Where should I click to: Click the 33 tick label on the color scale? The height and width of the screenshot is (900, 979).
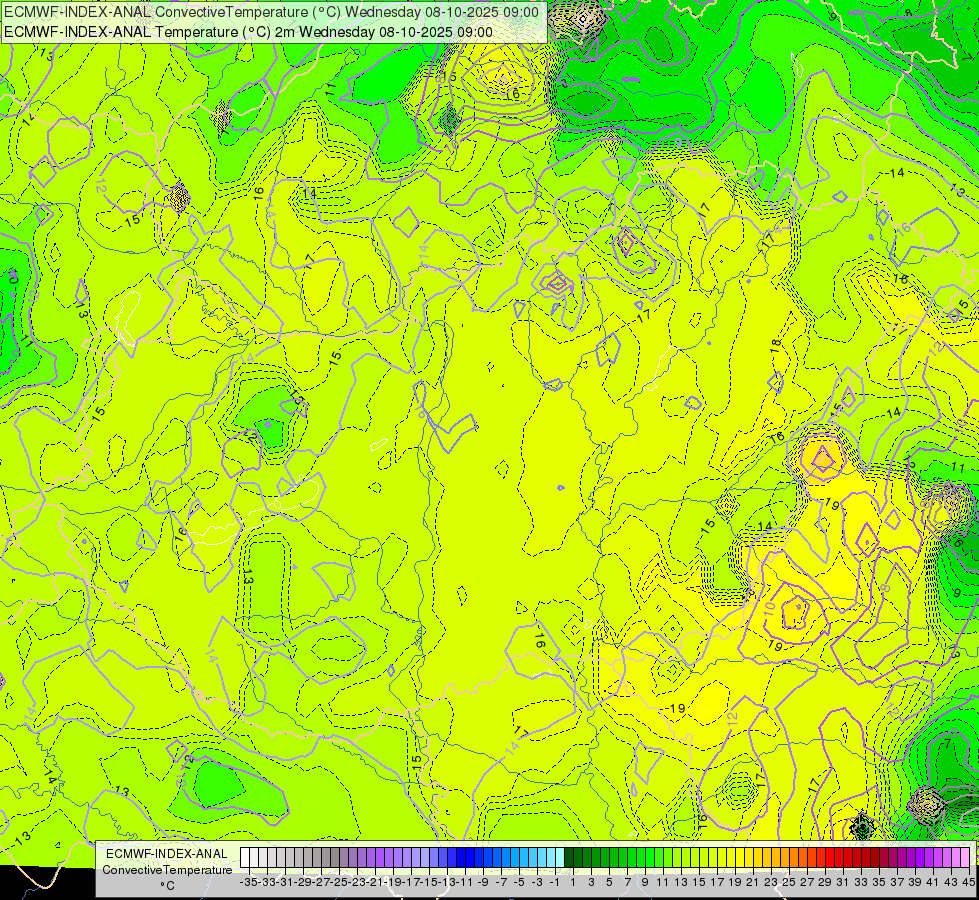click(861, 883)
